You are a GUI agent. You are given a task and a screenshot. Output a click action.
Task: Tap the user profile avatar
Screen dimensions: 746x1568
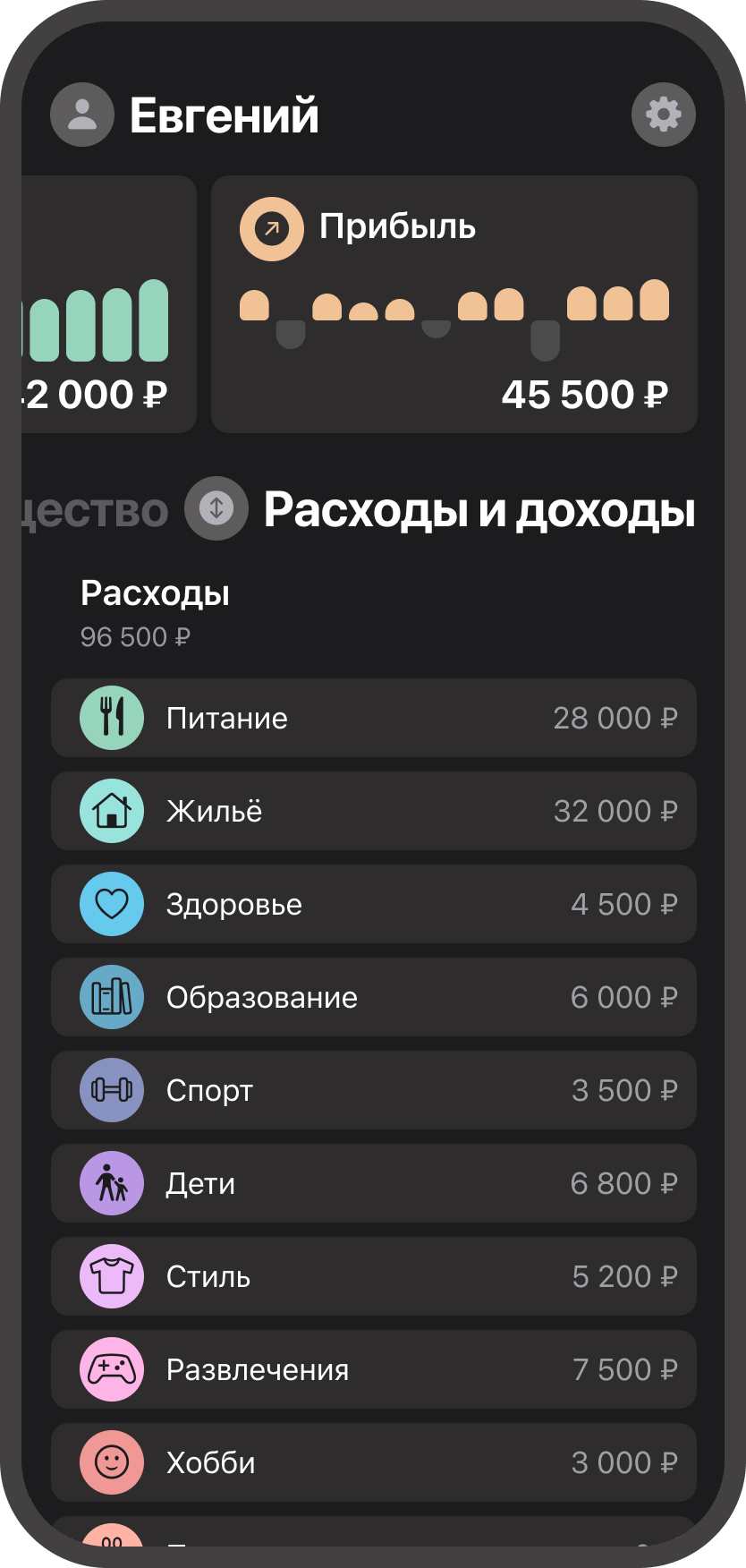[x=82, y=115]
